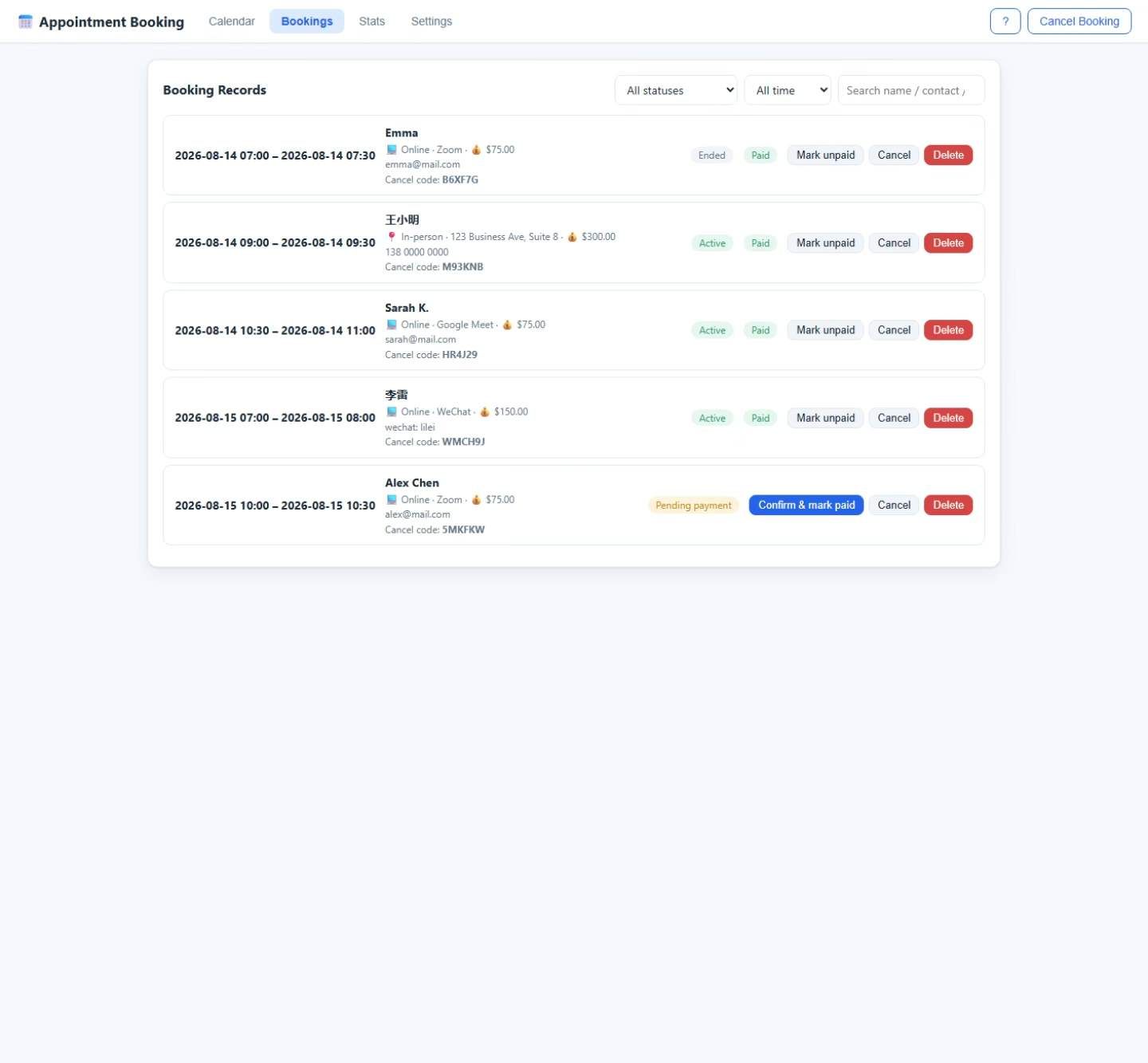Click the sarah@mail.com contact text

coord(420,340)
